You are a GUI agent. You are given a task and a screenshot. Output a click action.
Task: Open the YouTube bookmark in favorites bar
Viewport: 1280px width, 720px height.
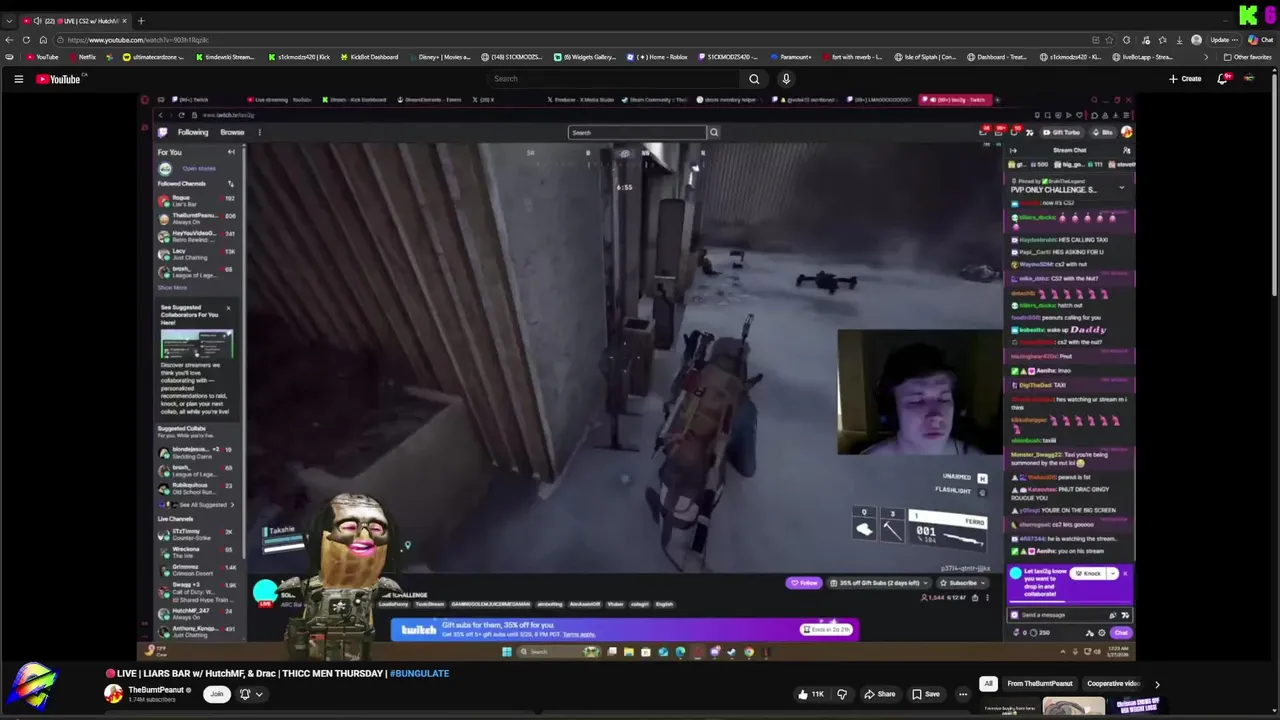[44, 57]
